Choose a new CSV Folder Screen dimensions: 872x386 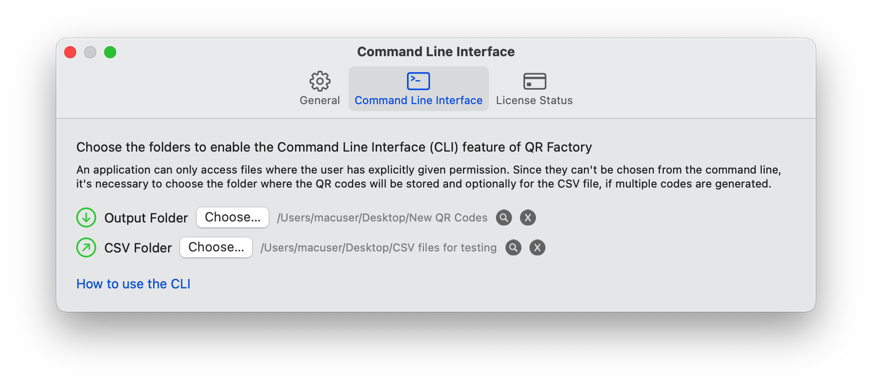click(x=216, y=247)
